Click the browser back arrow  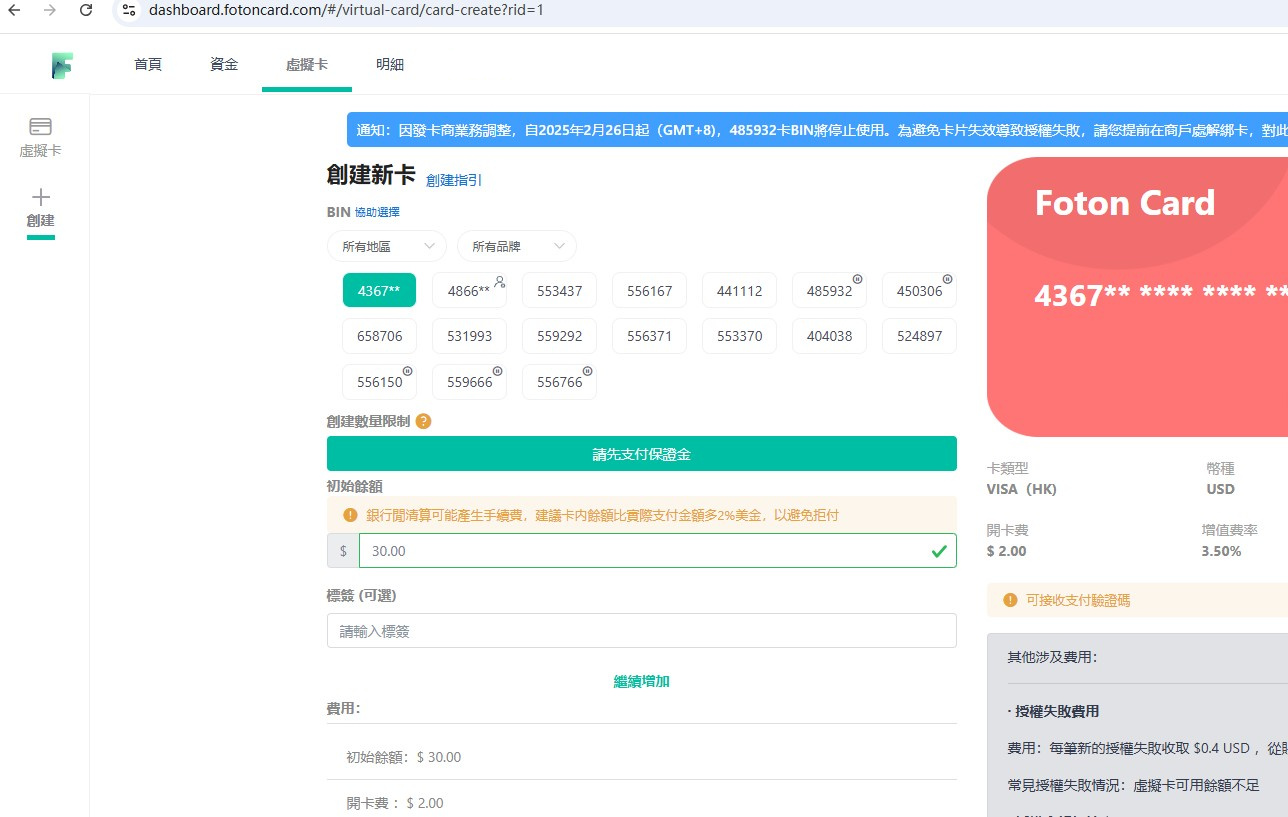click(x=14, y=10)
